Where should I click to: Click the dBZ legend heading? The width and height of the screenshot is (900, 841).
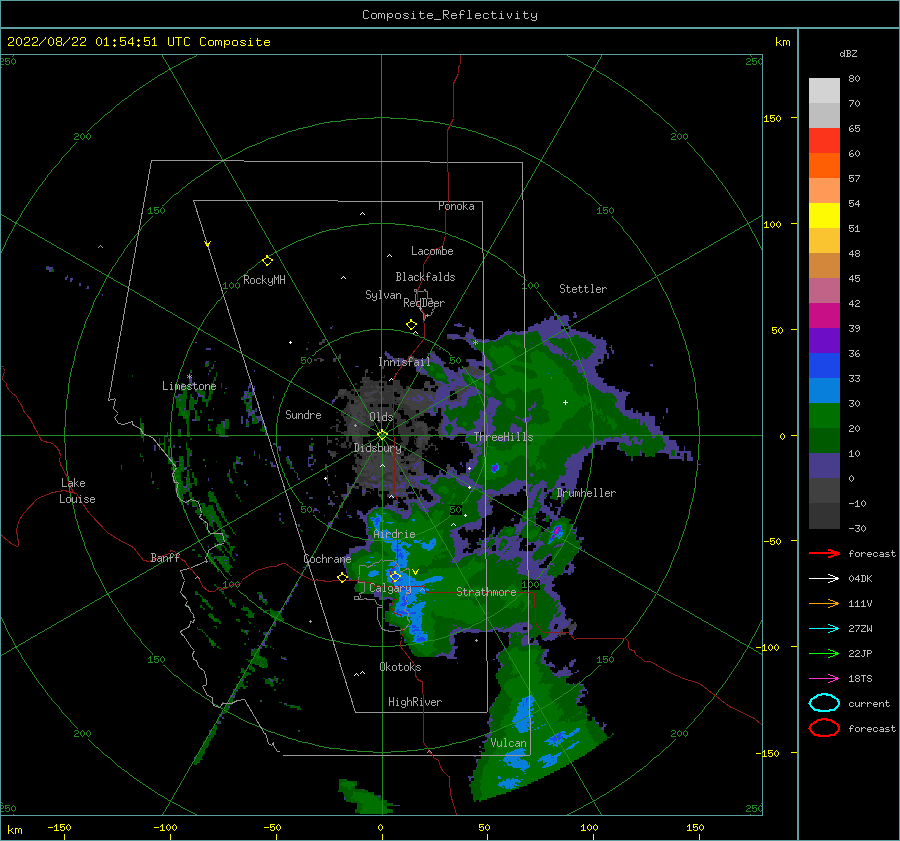(848, 53)
